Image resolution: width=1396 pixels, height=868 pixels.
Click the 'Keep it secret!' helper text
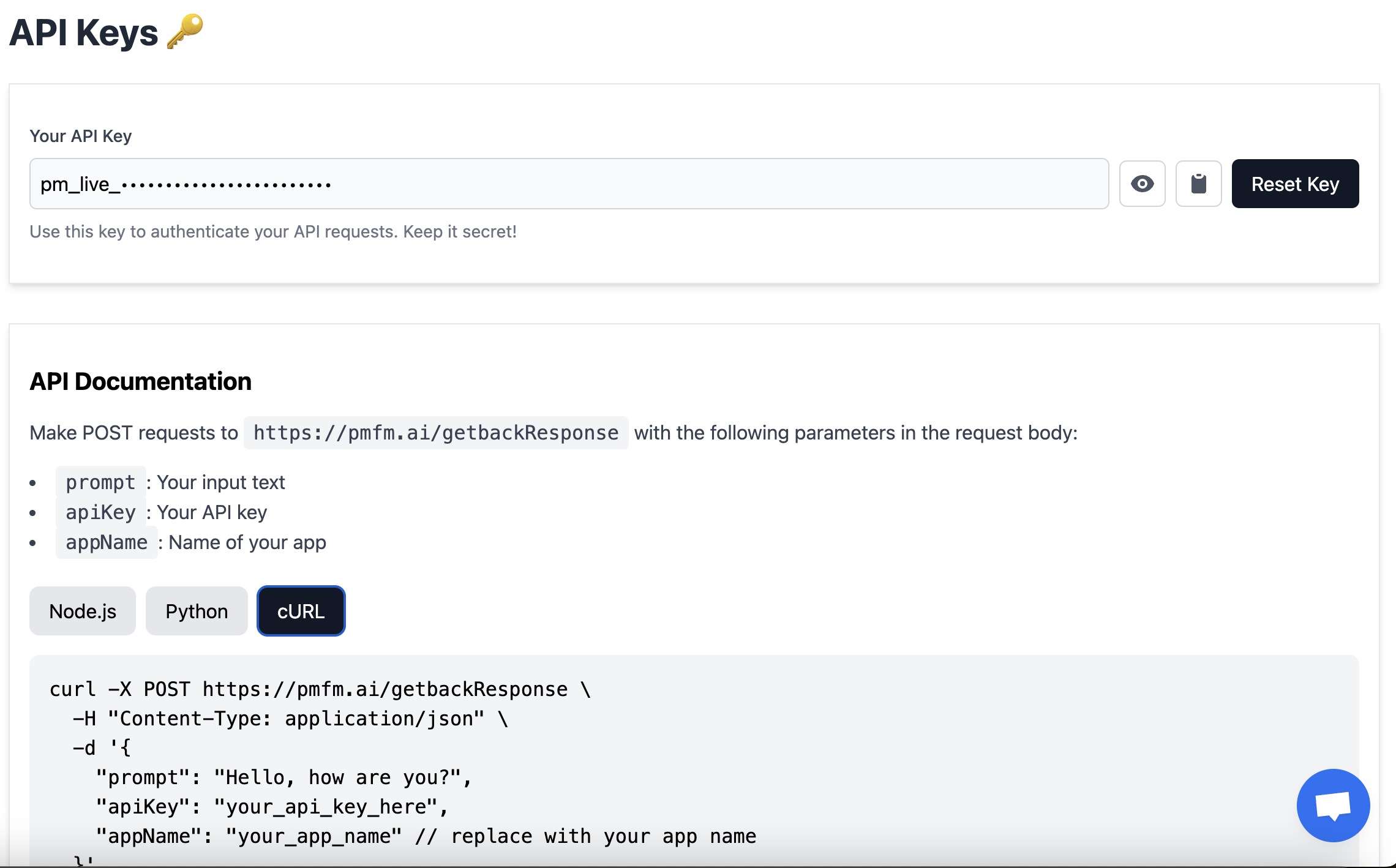pos(459,231)
